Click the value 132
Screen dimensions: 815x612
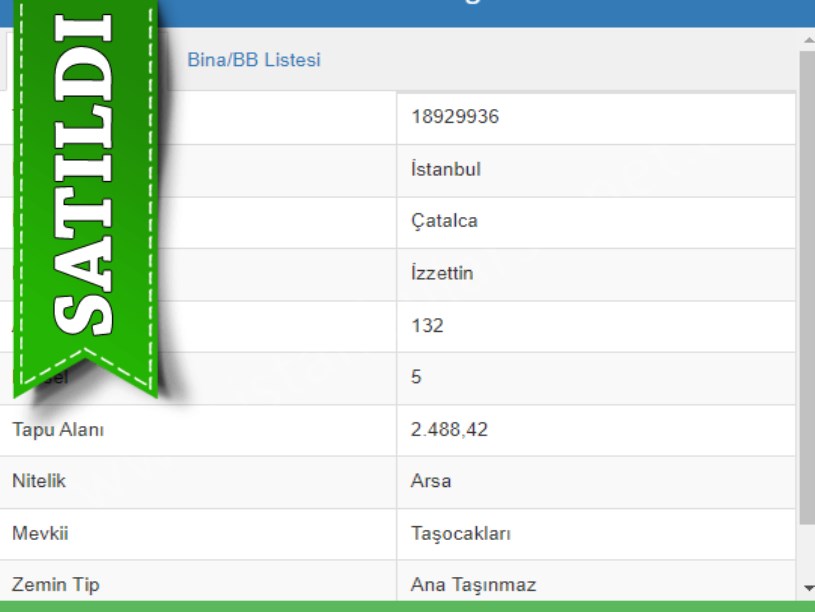tap(427, 325)
